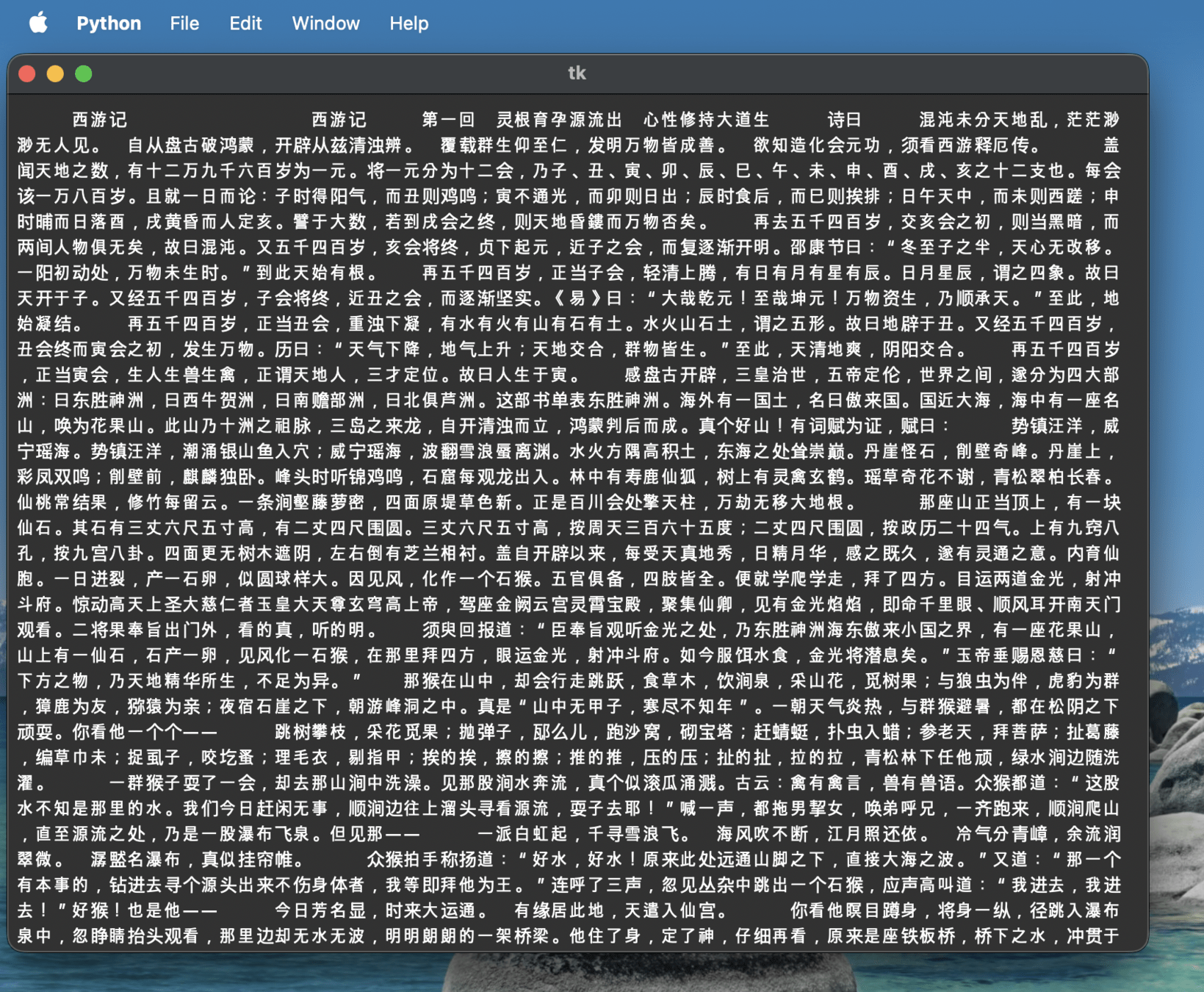Minimize the tk window with yellow button

55,73
